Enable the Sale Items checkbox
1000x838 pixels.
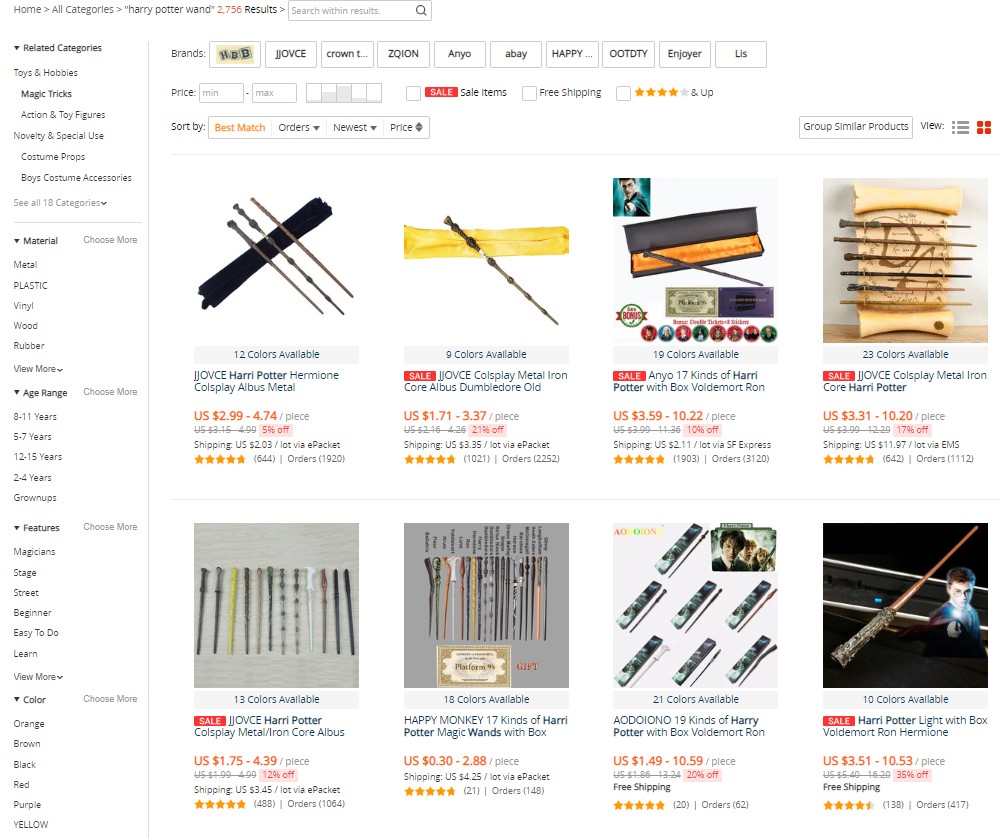[x=413, y=93]
